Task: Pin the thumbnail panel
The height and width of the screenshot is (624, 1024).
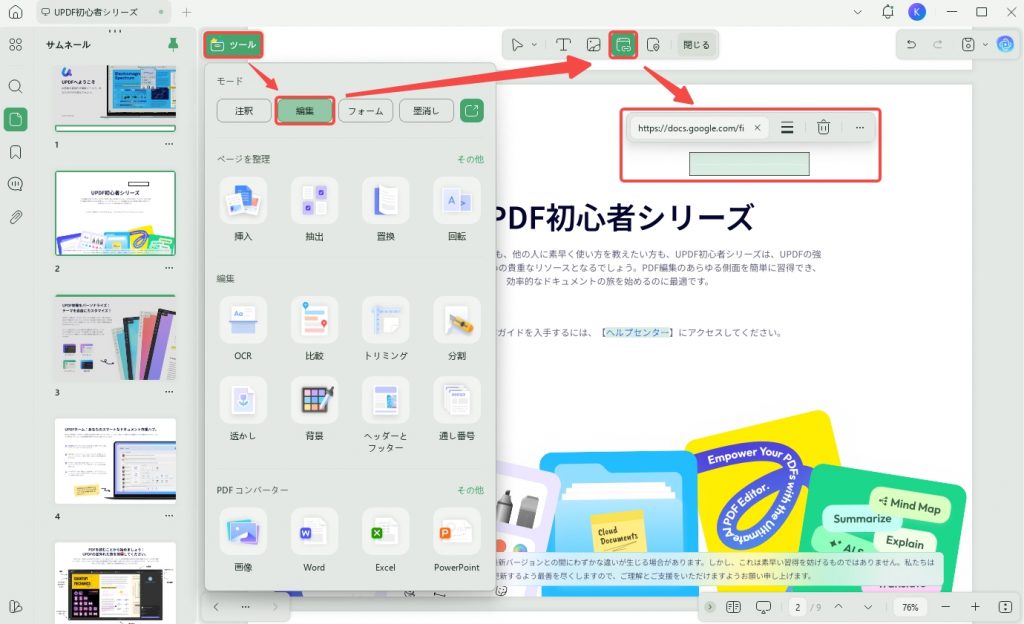Action: 173,44
